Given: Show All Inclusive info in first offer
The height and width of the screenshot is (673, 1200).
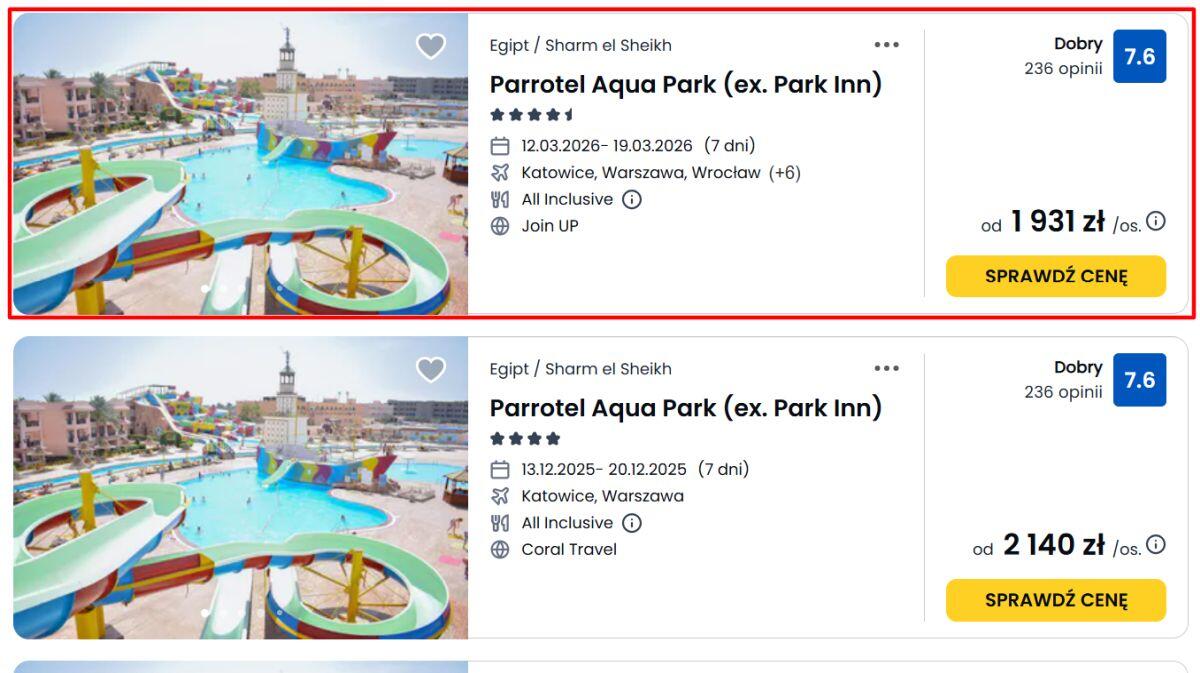Looking at the screenshot, I should [632, 199].
